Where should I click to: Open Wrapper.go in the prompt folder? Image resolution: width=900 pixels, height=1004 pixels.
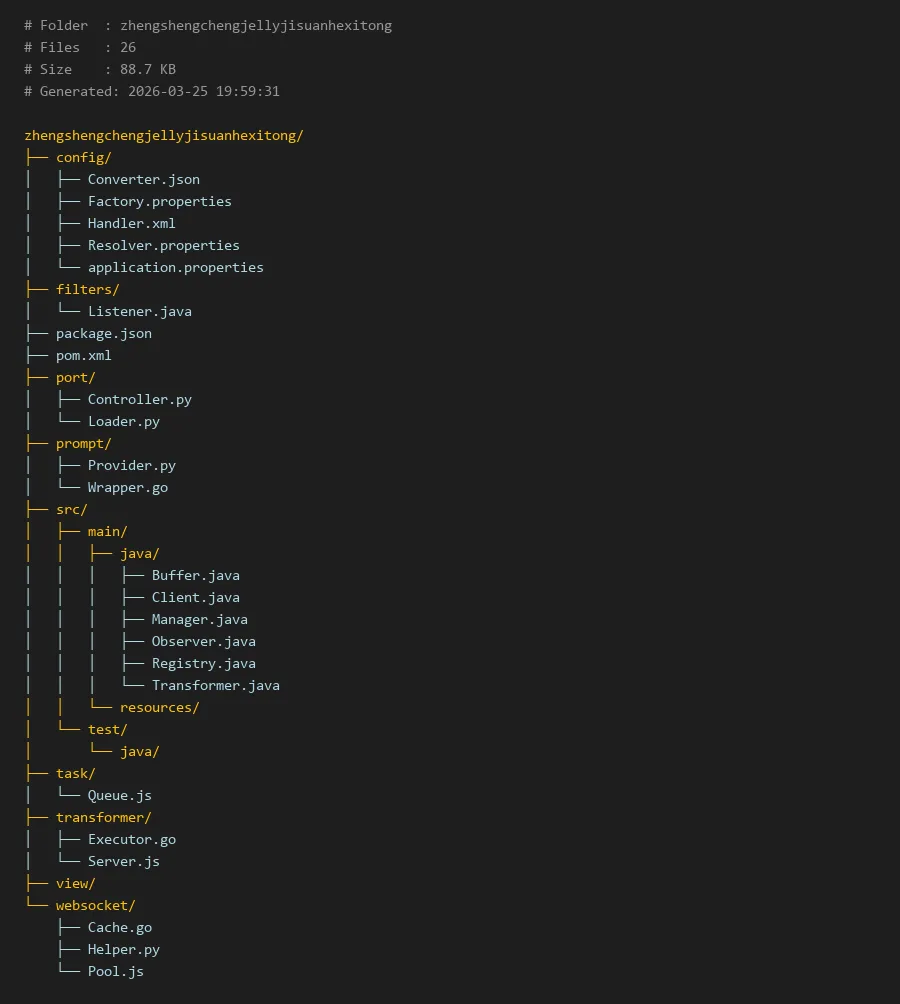127,487
